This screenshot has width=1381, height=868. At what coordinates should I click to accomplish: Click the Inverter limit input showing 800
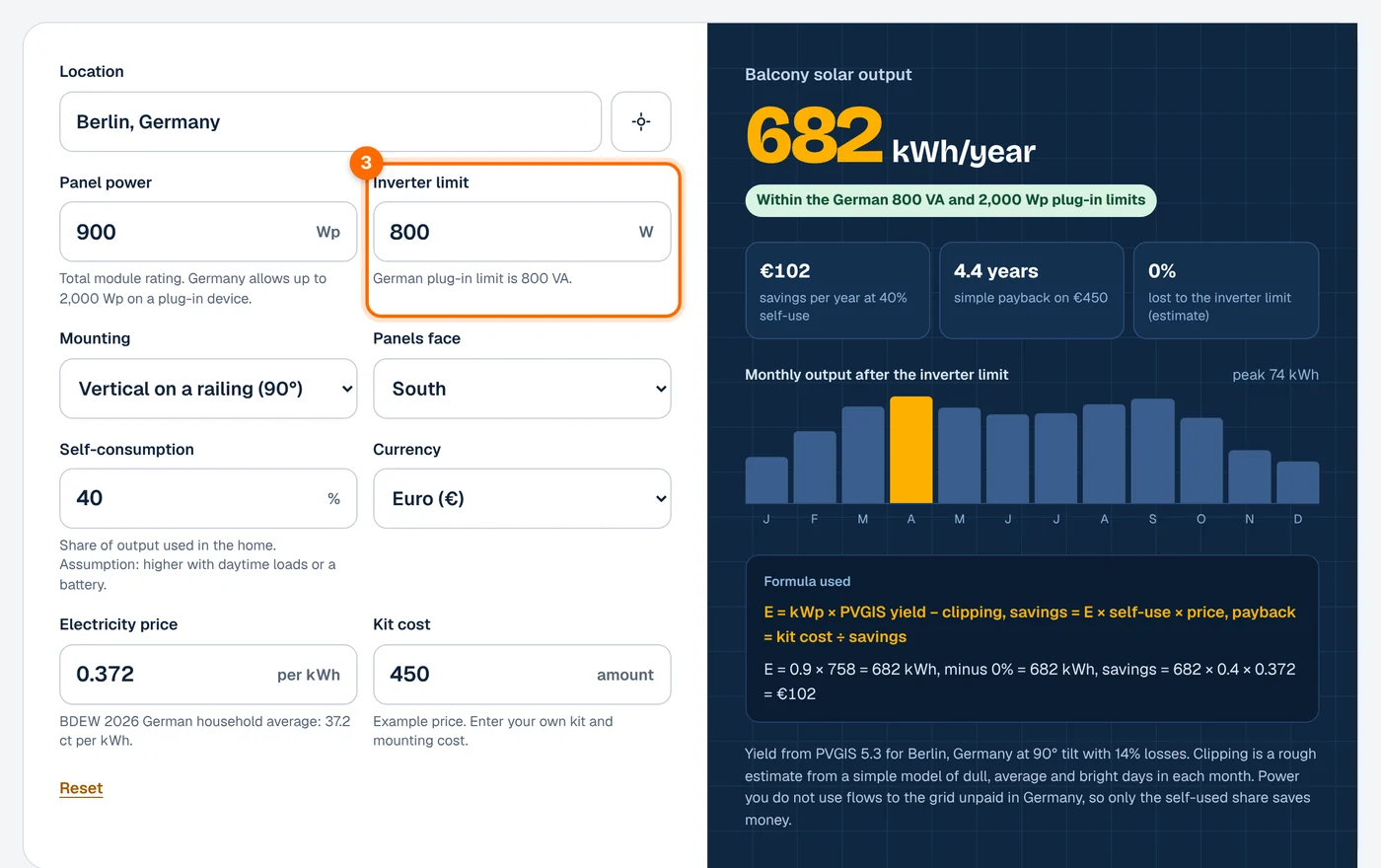coord(522,232)
